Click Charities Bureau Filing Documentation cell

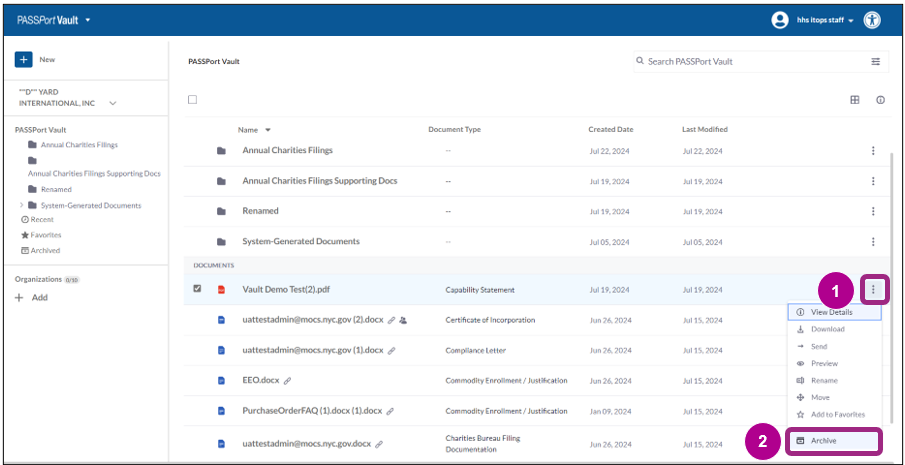point(483,444)
